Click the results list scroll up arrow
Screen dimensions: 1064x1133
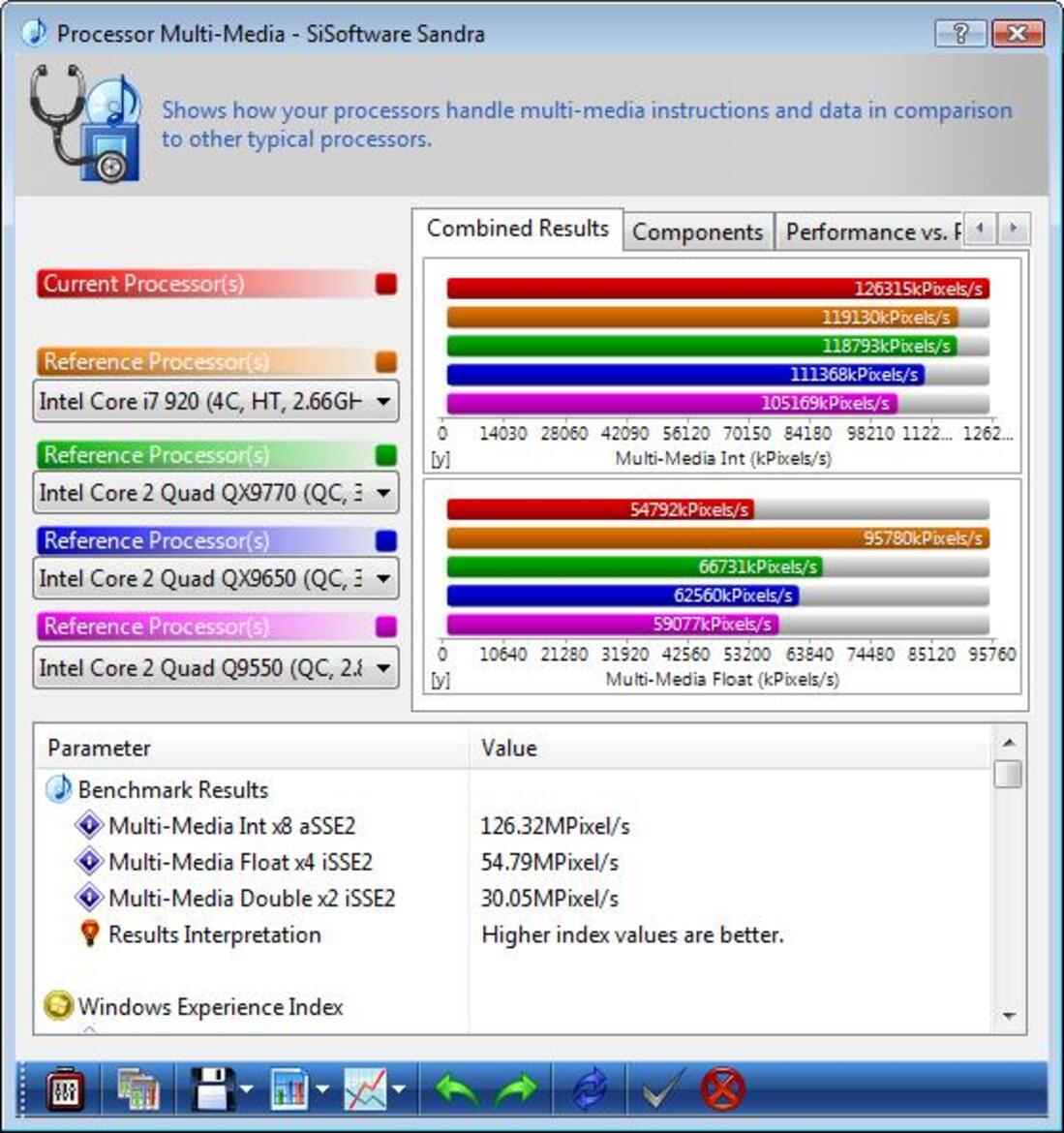point(1009,743)
